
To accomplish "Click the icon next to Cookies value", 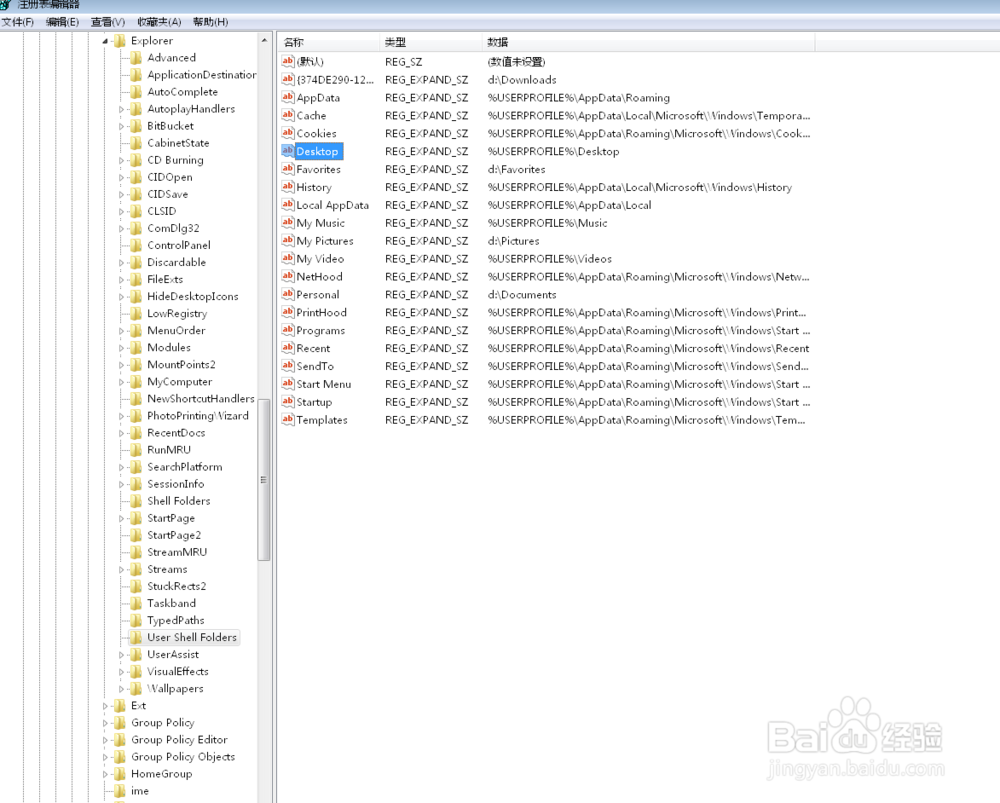I will point(287,133).
